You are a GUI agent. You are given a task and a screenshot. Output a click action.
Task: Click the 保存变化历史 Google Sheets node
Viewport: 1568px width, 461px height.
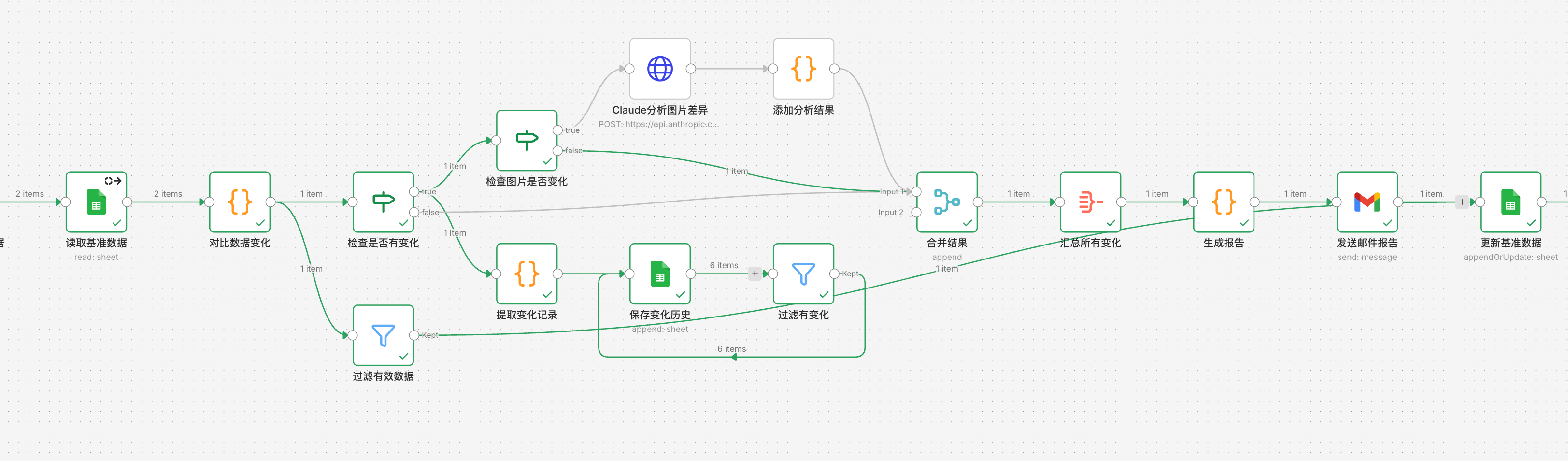point(660,274)
